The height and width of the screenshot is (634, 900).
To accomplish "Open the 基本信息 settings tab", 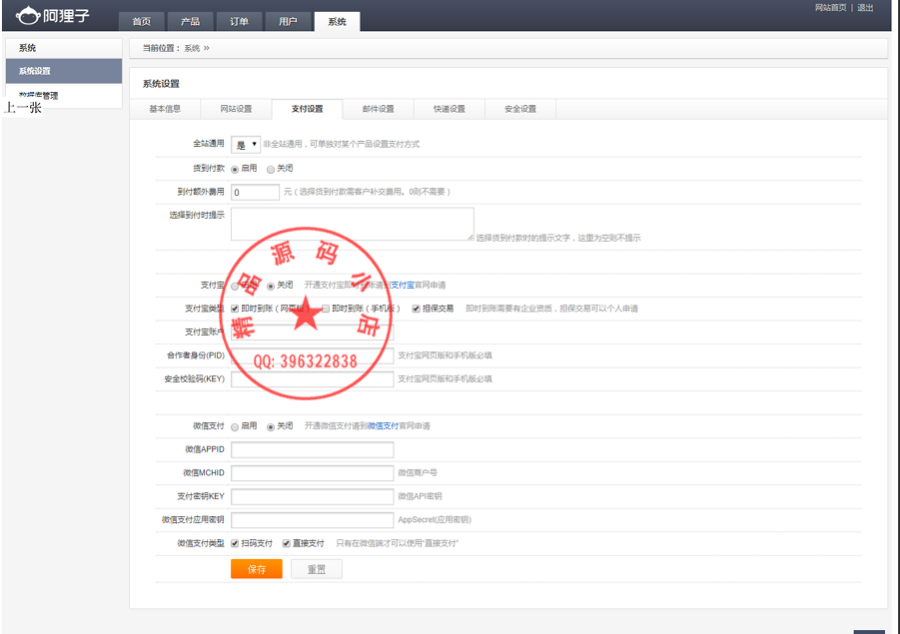I will (x=165, y=110).
